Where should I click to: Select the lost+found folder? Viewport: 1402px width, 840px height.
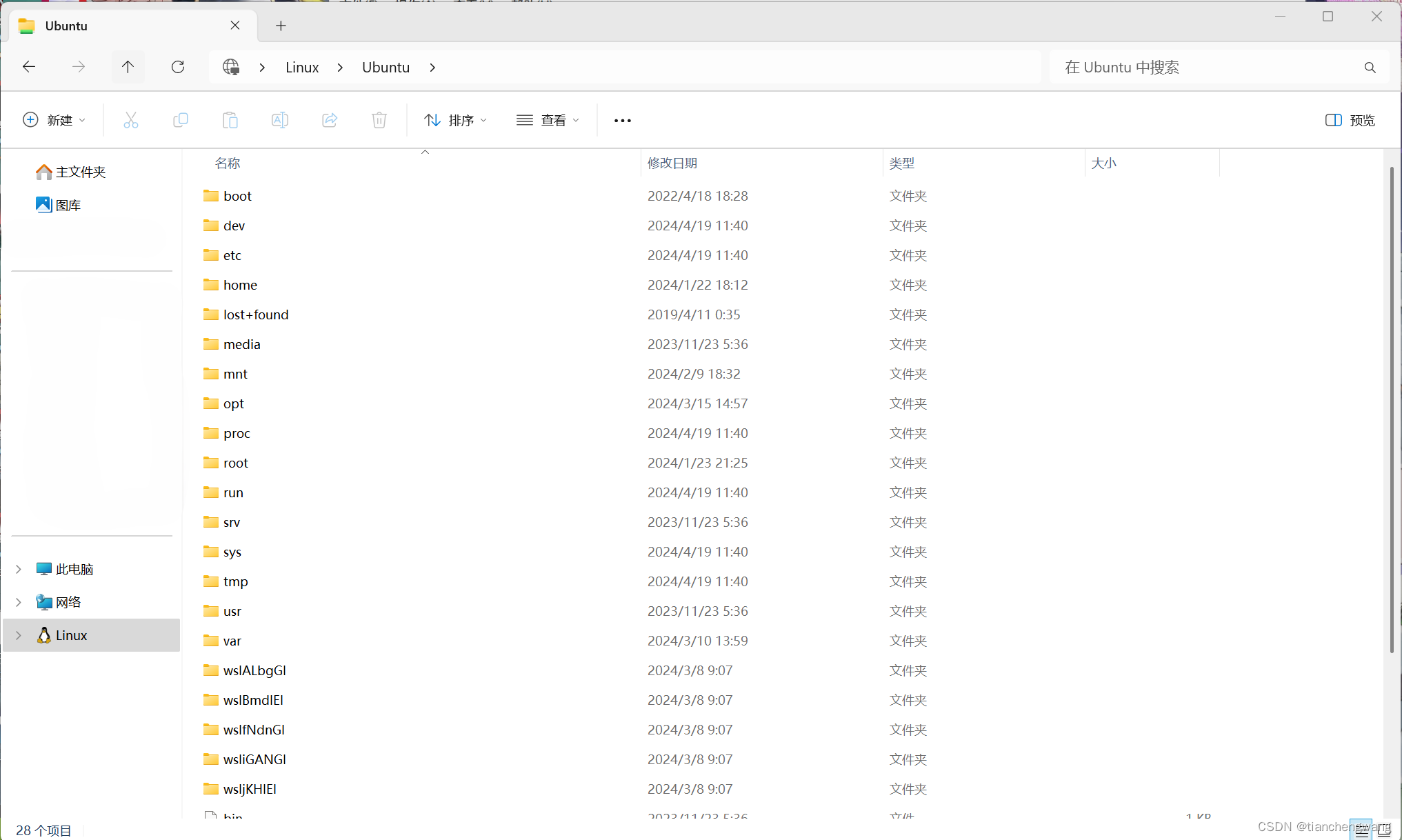[256, 314]
